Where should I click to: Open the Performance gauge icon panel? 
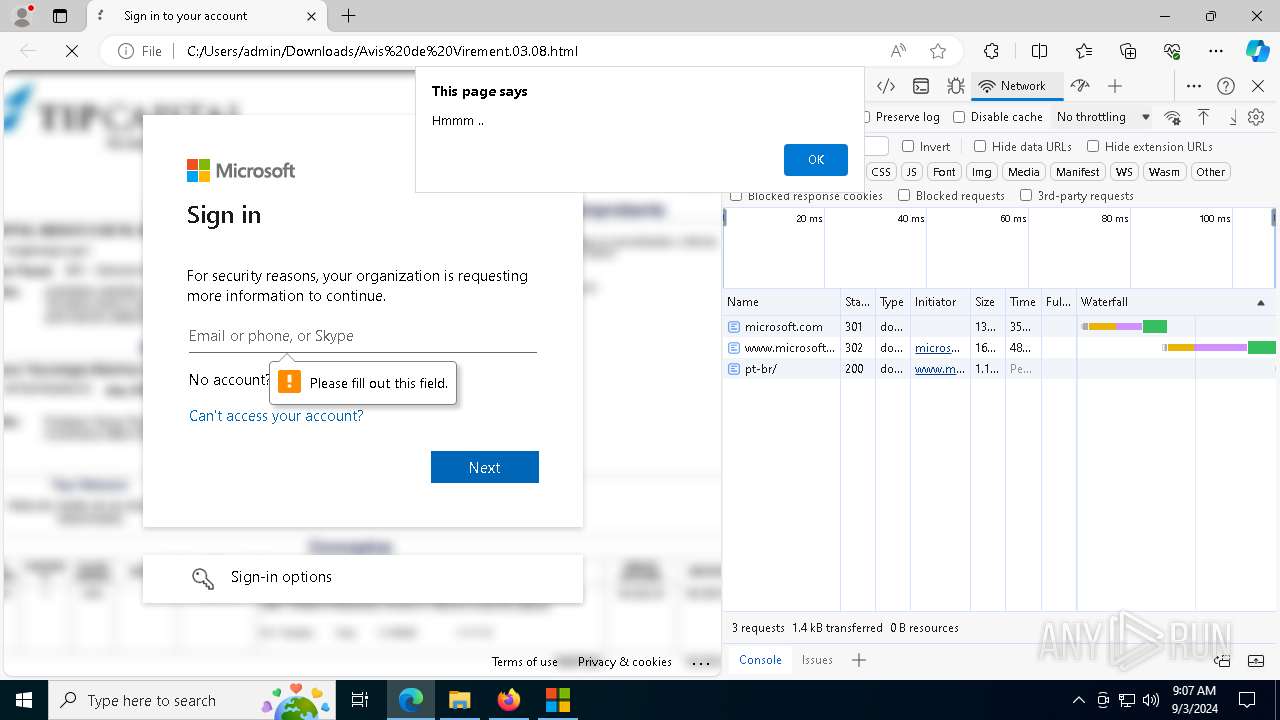(x=1080, y=86)
